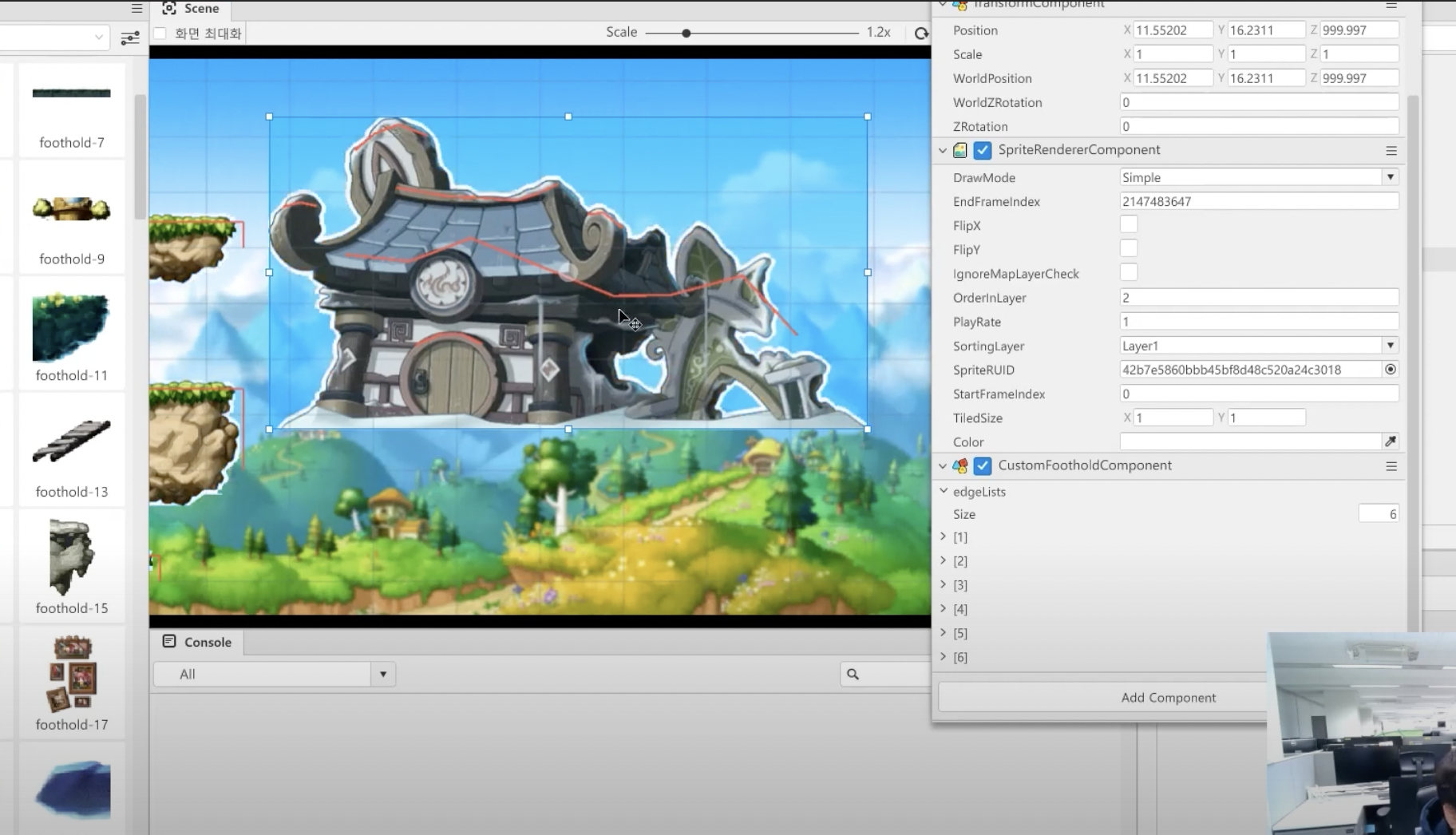Click the Color swatch field
Viewport: 1456px width, 835px height.
(x=1250, y=441)
